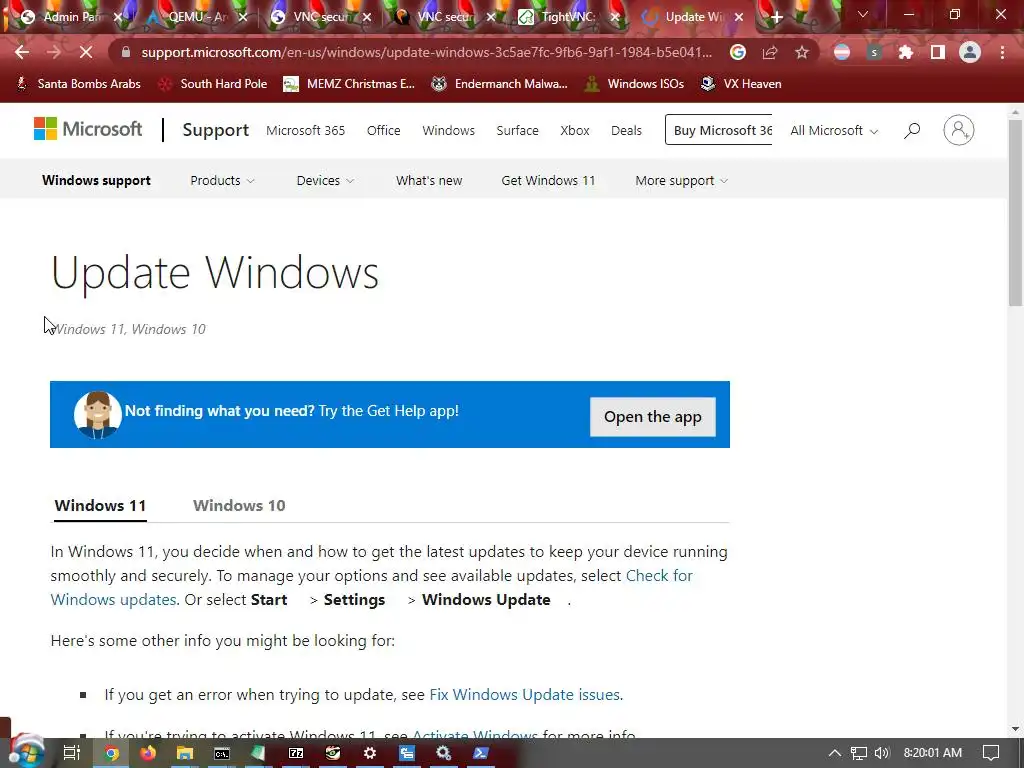Click the volume speaker tray icon
This screenshot has height=768, width=1024.
(882, 753)
